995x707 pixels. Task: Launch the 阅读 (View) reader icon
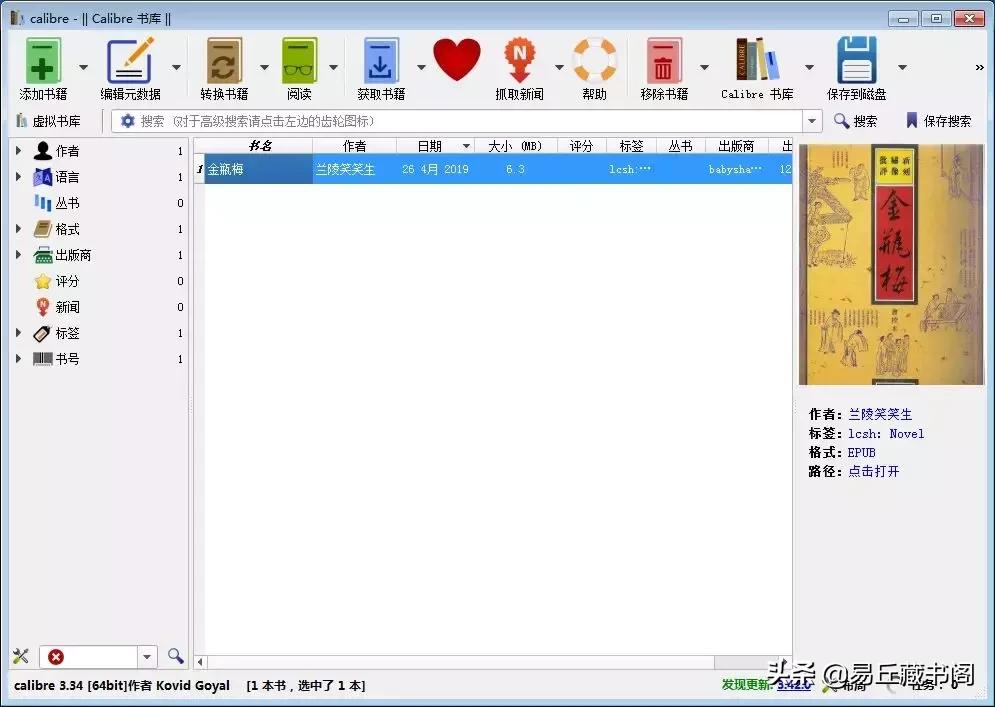(x=299, y=62)
